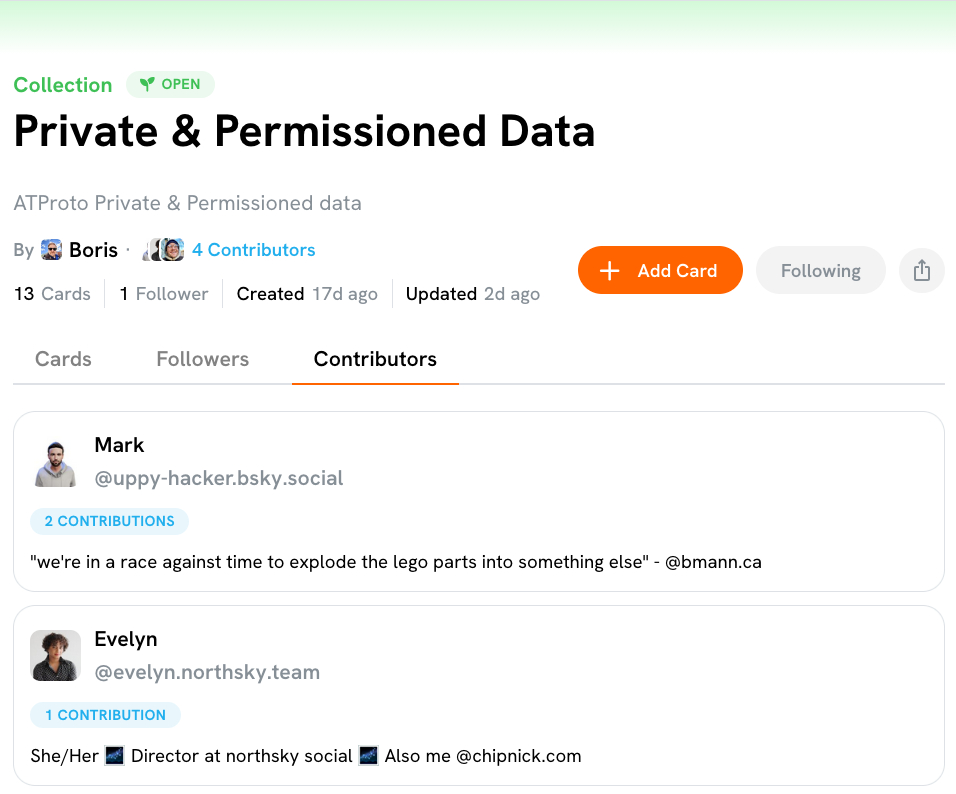Open the 4 Contributors link
956x794 pixels.
tap(253, 250)
